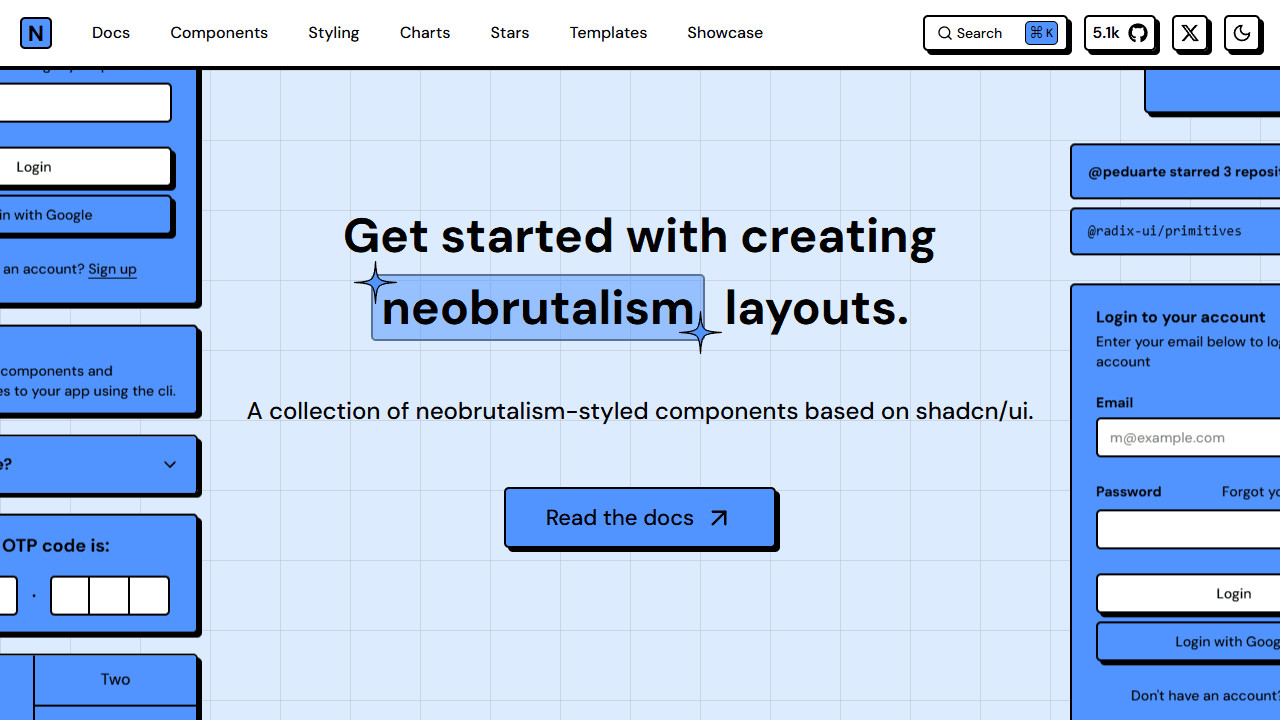Click the Forgot your password link
The width and height of the screenshot is (1280, 720).
click(1251, 492)
